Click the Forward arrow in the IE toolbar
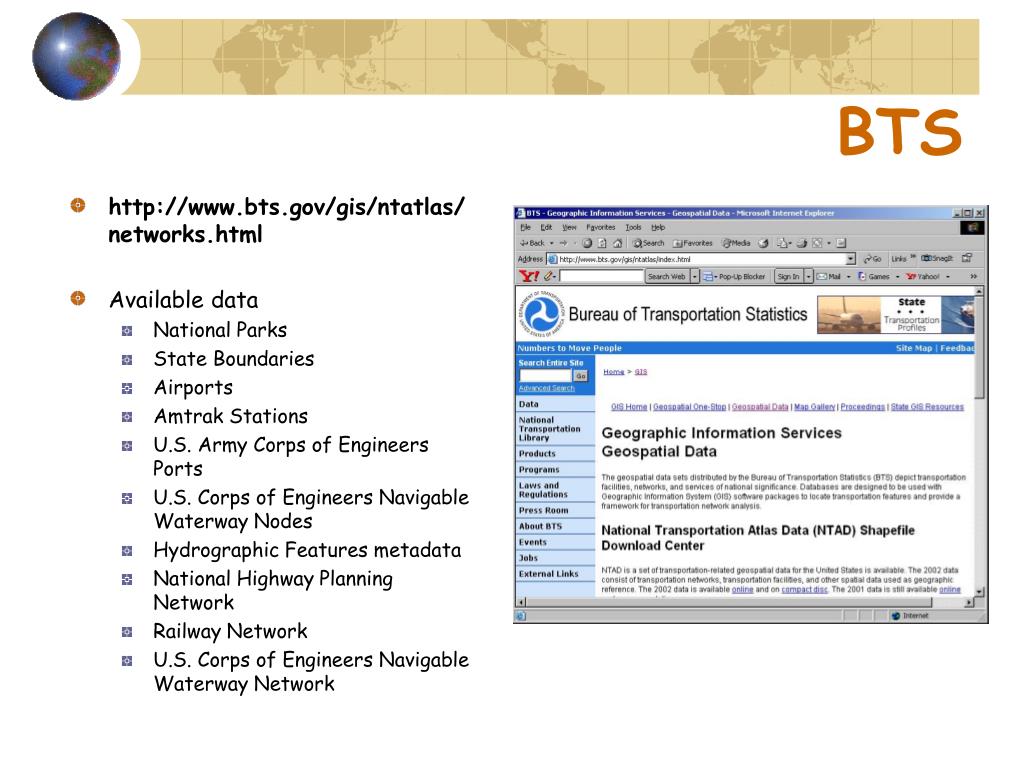 (x=563, y=243)
